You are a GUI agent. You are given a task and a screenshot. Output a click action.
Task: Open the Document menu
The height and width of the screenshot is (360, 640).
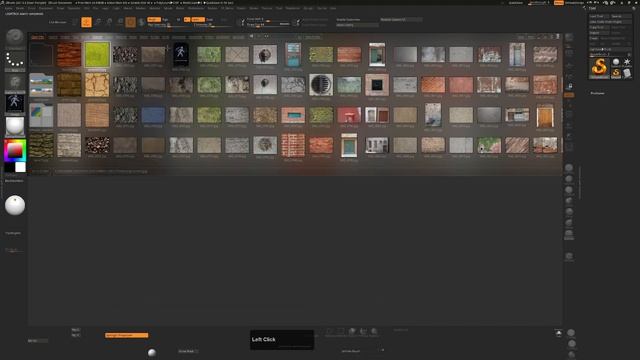[x=46, y=8]
